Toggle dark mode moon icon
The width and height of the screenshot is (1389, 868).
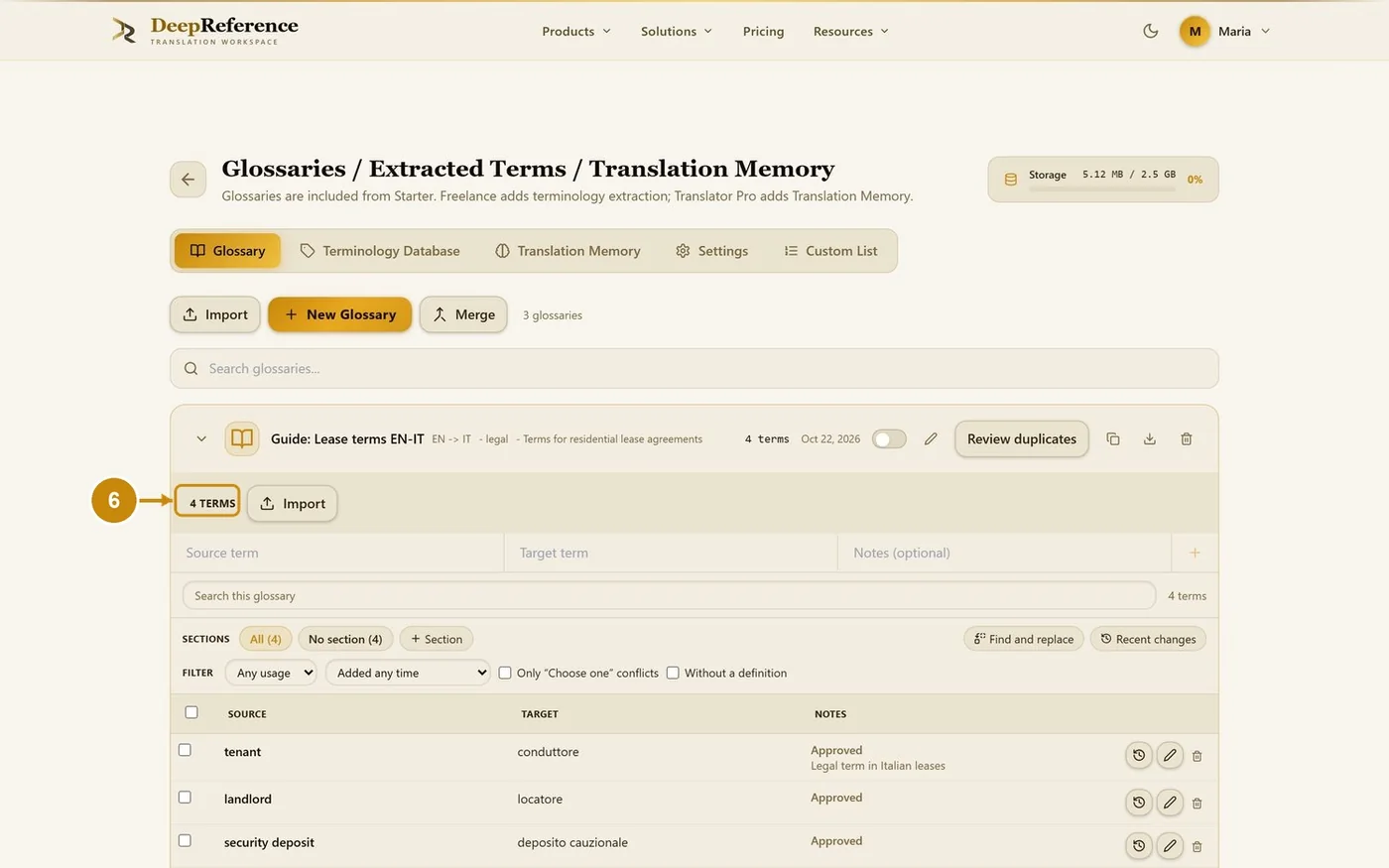click(1150, 31)
